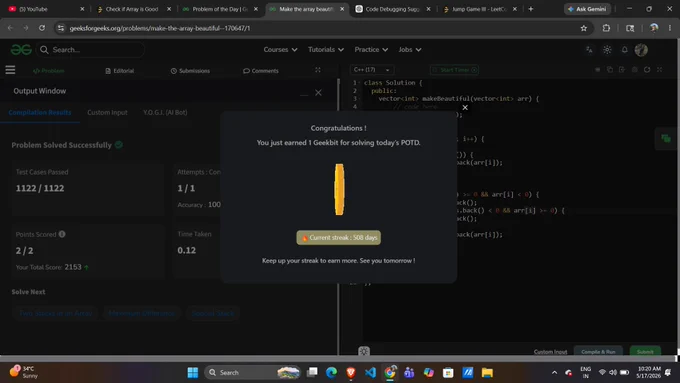680x383 pixels.
Task: Open File Explorer from taskbar
Action: [x=487, y=372]
